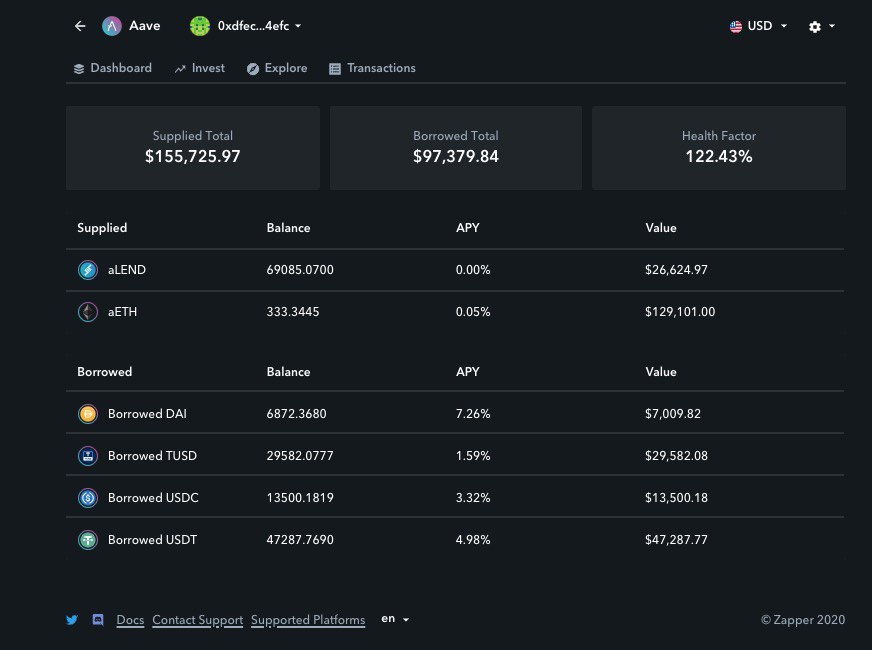Click the aLEND token icon
Image resolution: width=872 pixels, height=650 pixels.
(x=88, y=270)
